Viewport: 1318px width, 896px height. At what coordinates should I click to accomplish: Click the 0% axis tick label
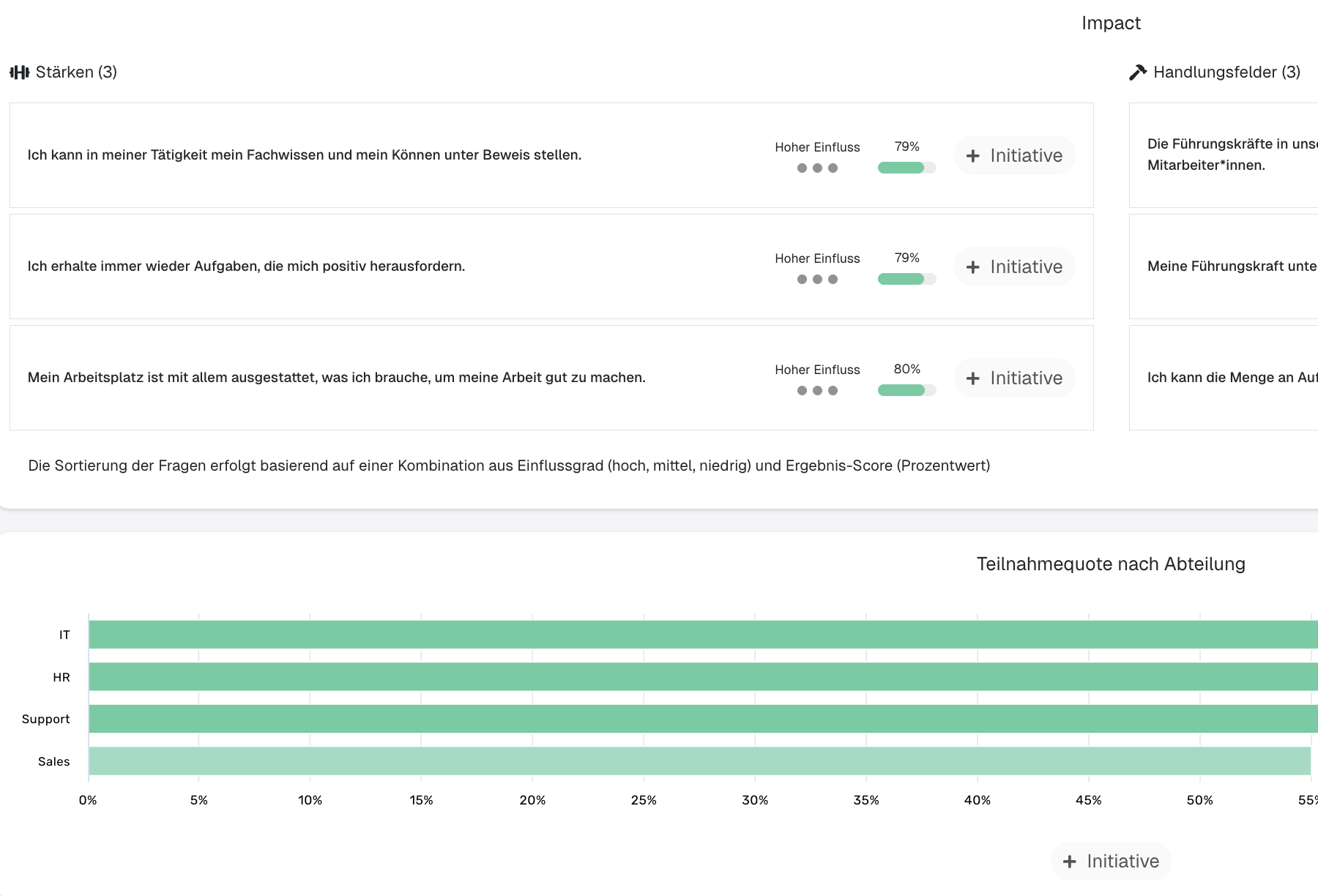click(88, 800)
